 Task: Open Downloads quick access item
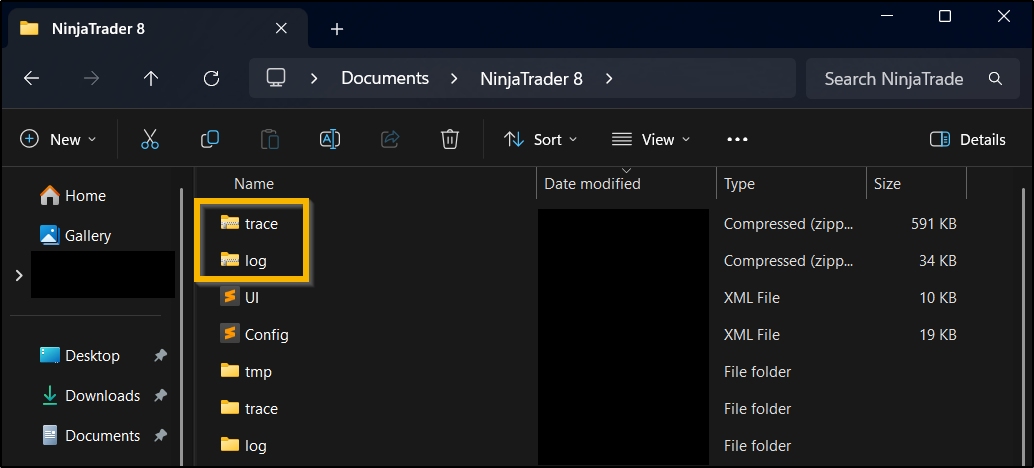point(90,395)
